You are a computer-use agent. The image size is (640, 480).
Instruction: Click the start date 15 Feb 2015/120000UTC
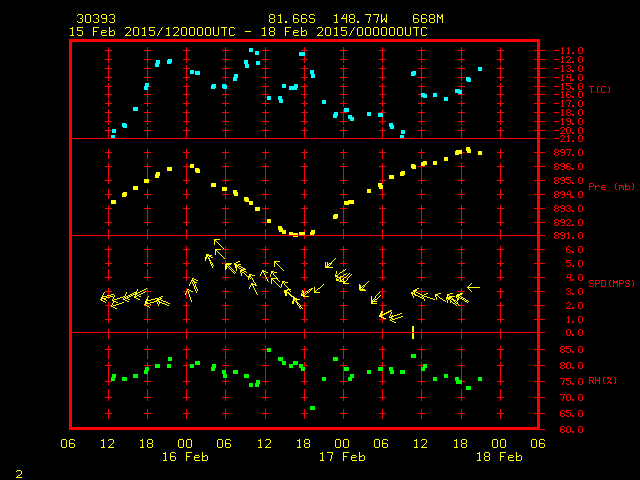152,32
